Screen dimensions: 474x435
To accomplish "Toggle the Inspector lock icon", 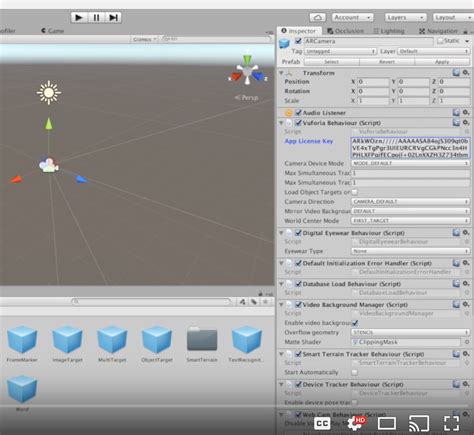I will pyautogui.click(x=465, y=31).
